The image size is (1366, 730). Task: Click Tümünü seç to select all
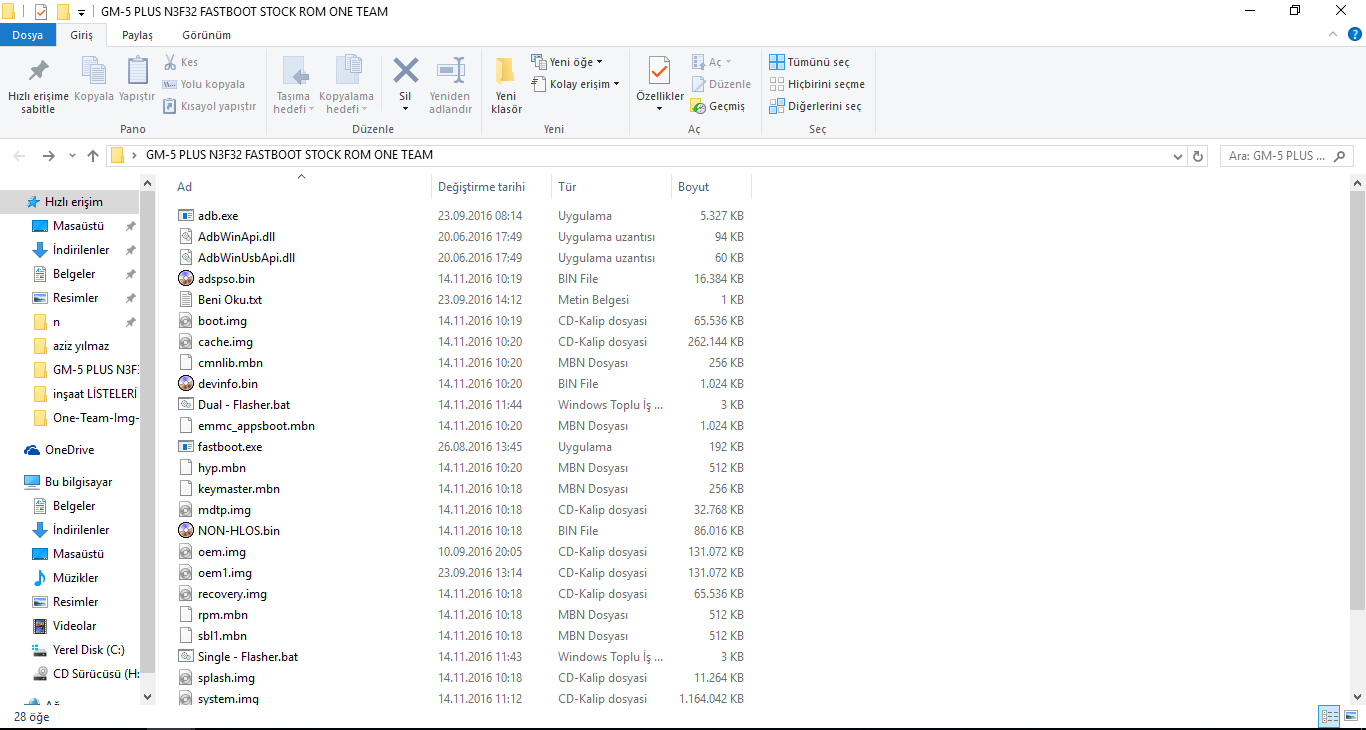click(x=809, y=62)
